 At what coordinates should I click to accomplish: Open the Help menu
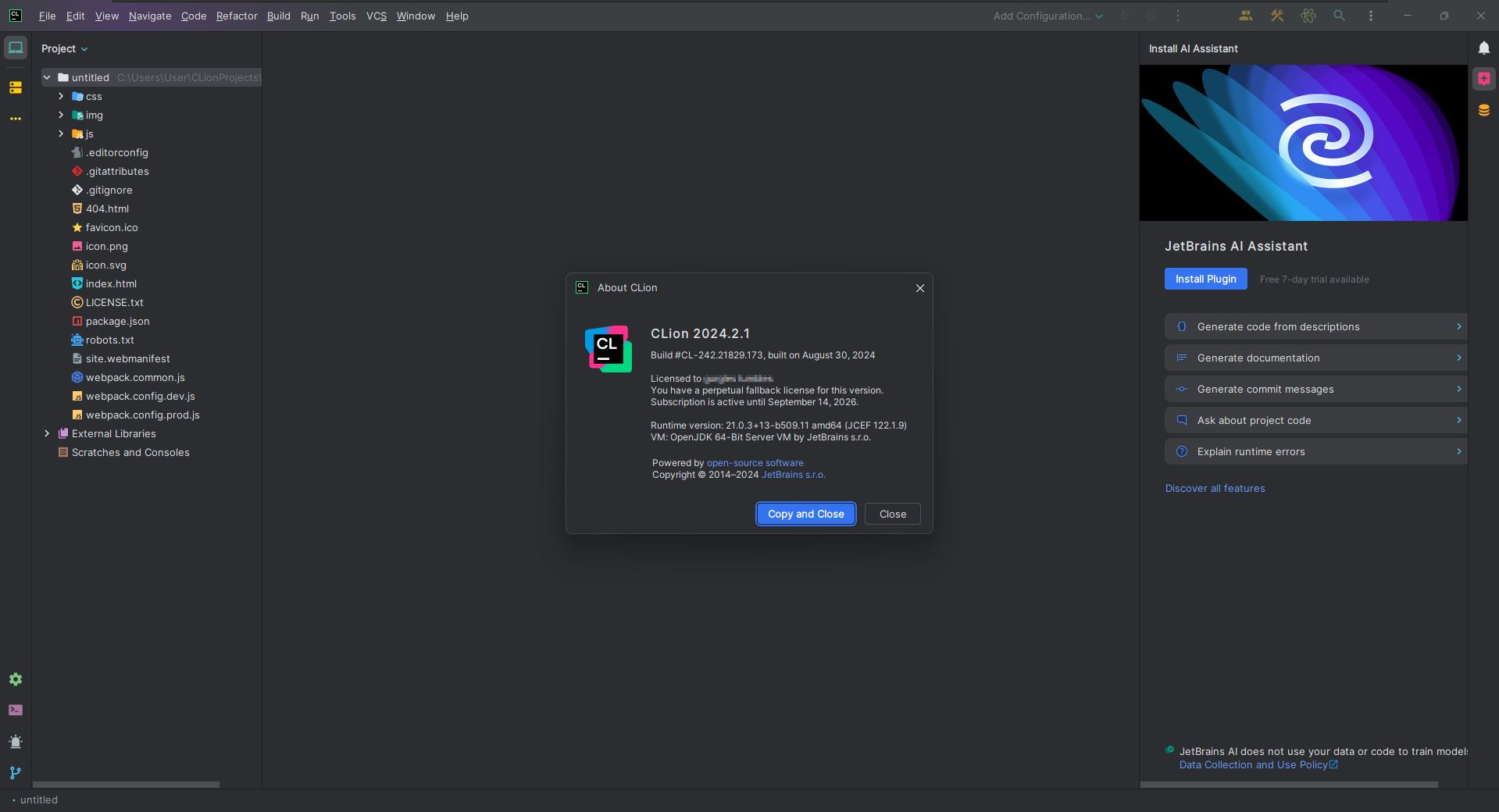(457, 16)
